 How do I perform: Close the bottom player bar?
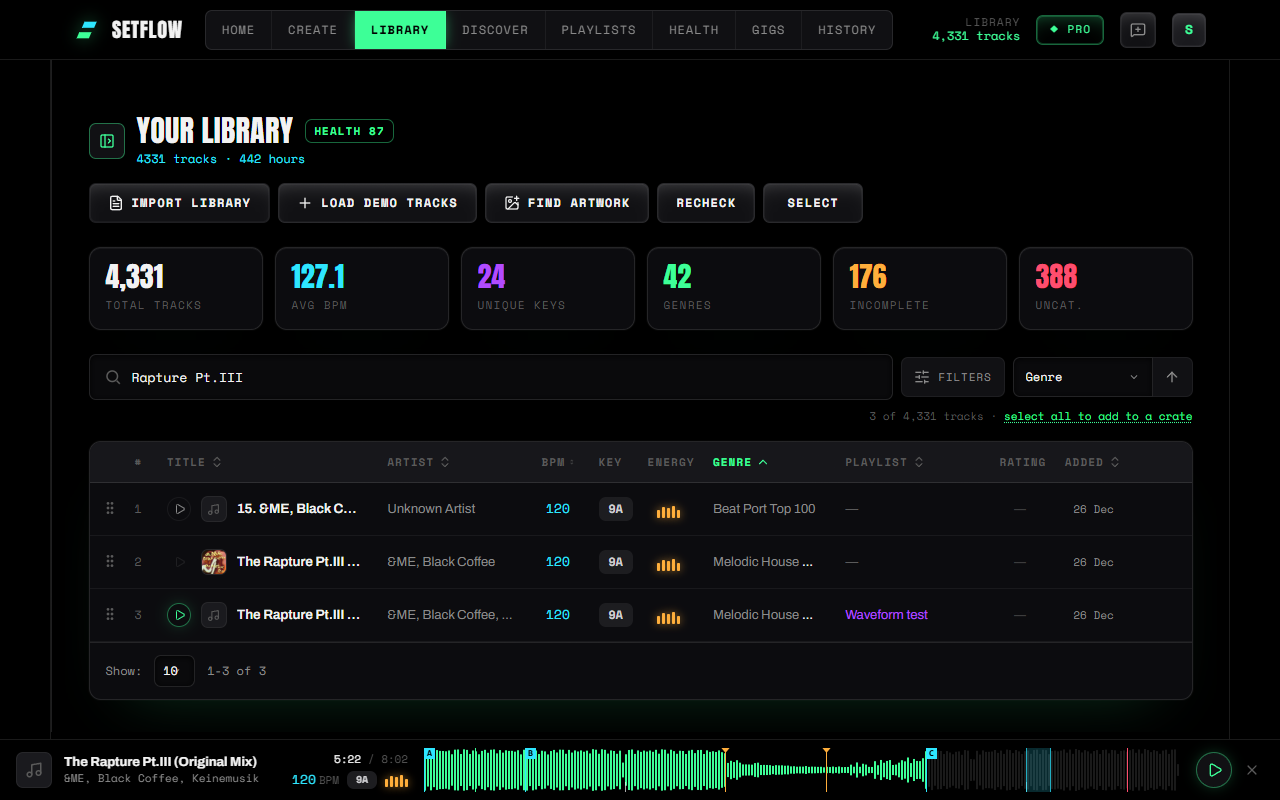(x=1251, y=770)
